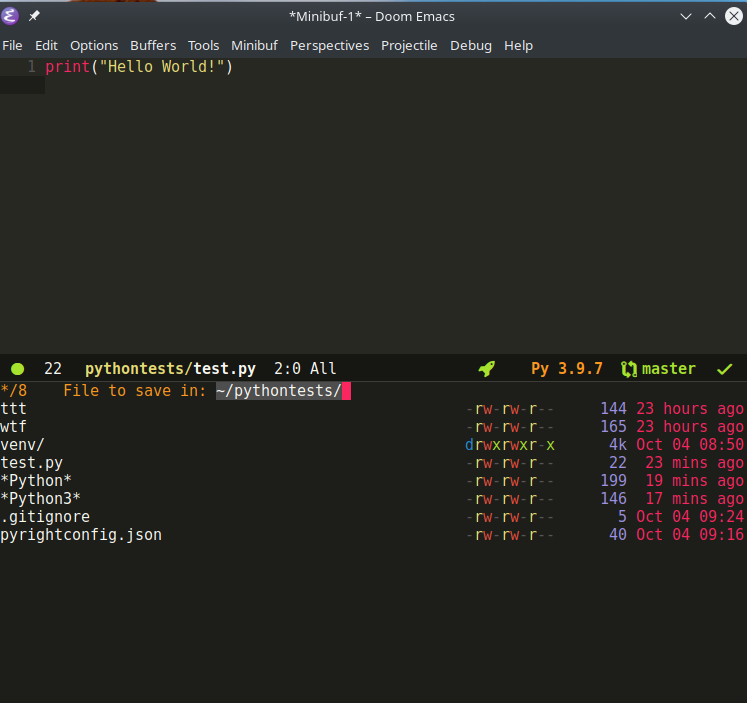Click the All buffer position indicator
The height and width of the screenshot is (703, 747).
click(323, 369)
